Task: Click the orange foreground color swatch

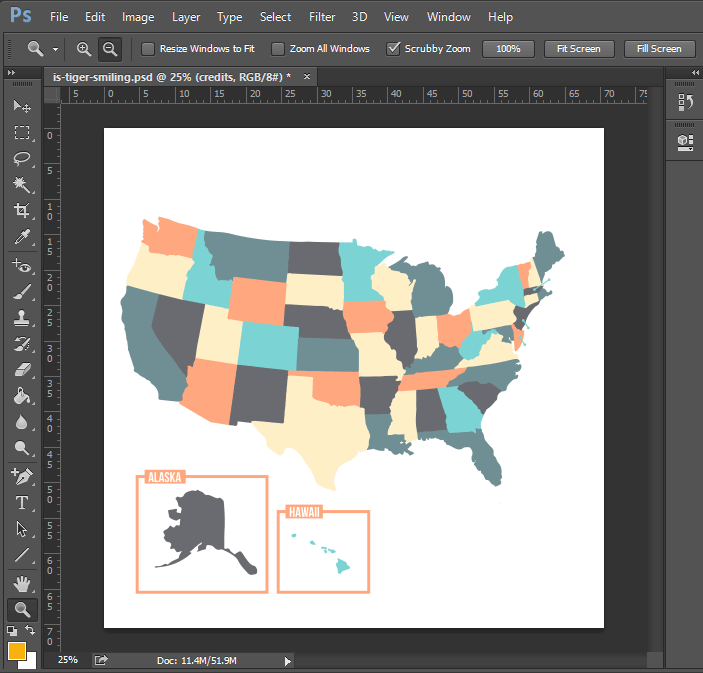Action: coord(17,651)
